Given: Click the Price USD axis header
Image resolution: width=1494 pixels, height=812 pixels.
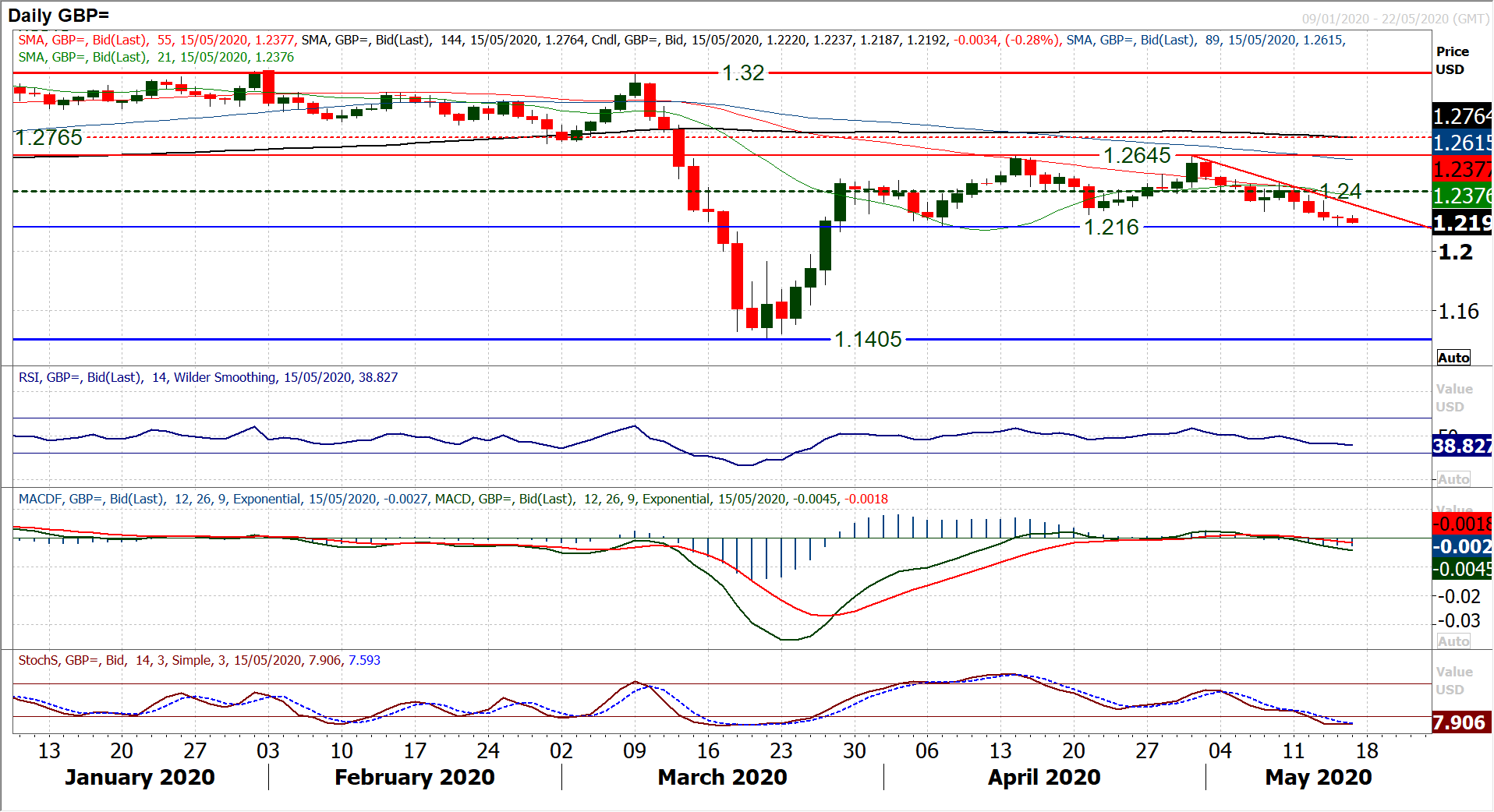Looking at the screenshot, I should click(x=1452, y=60).
